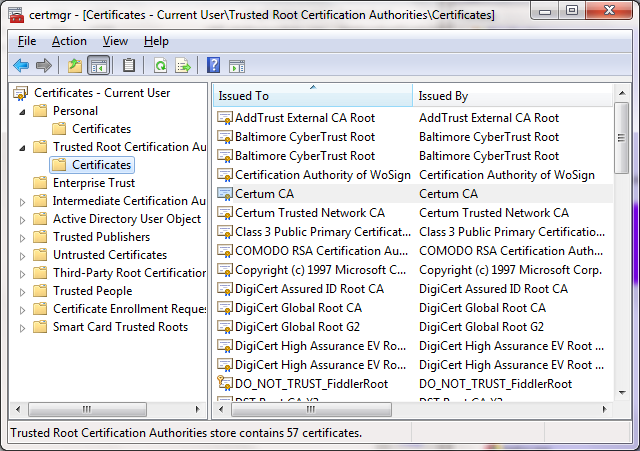Click the Active Directory User Object folder icon
The image size is (640, 451).
coord(40,219)
